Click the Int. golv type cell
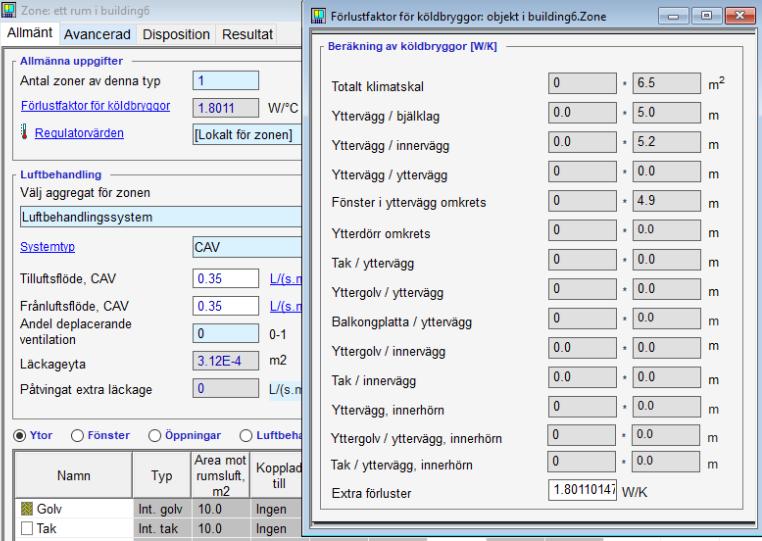This screenshot has height=541, width=762. point(162,509)
